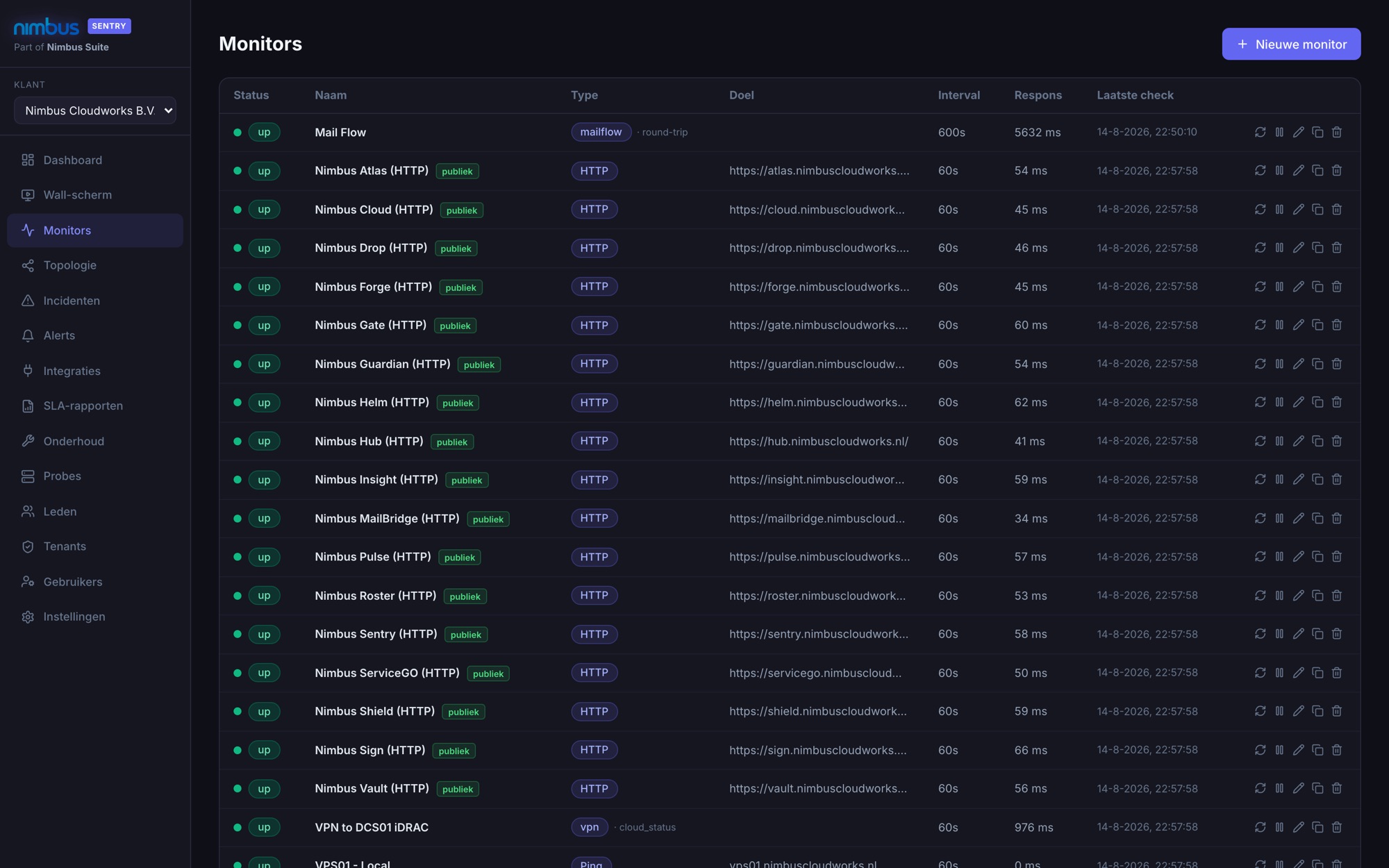Screen dimensions: 1389x868
Task: Edit the Nimbus Insight (HTTP) monitor
Action: [x=1298, y=480]
